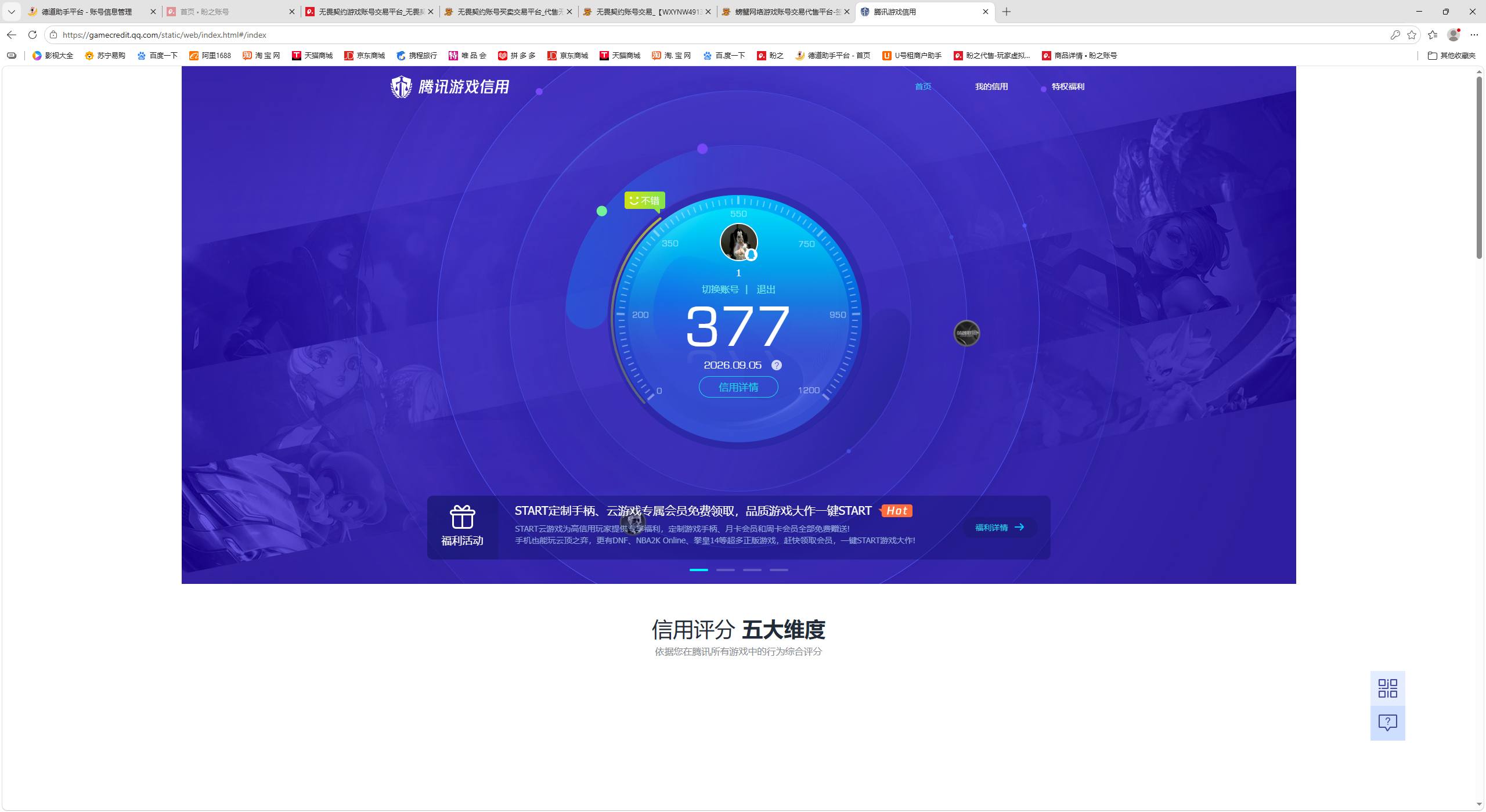Open 携程旅行 bookmark
Screen dimensions: 1486x812
[417, 56]
